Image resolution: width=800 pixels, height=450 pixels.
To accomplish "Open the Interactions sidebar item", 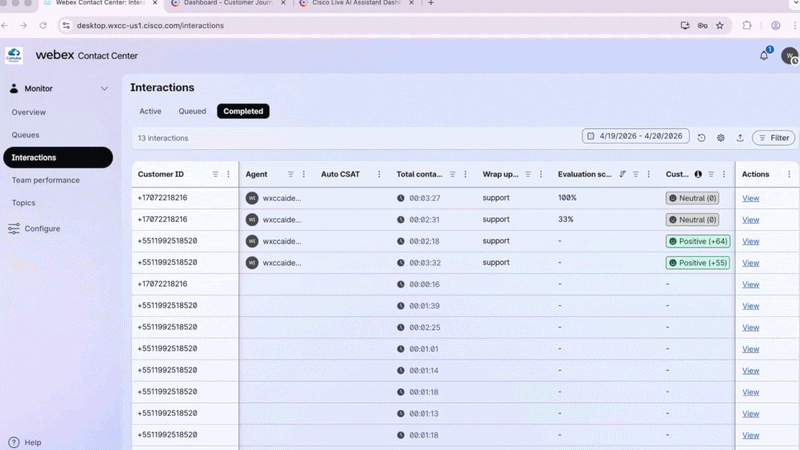I will (58, 157).
